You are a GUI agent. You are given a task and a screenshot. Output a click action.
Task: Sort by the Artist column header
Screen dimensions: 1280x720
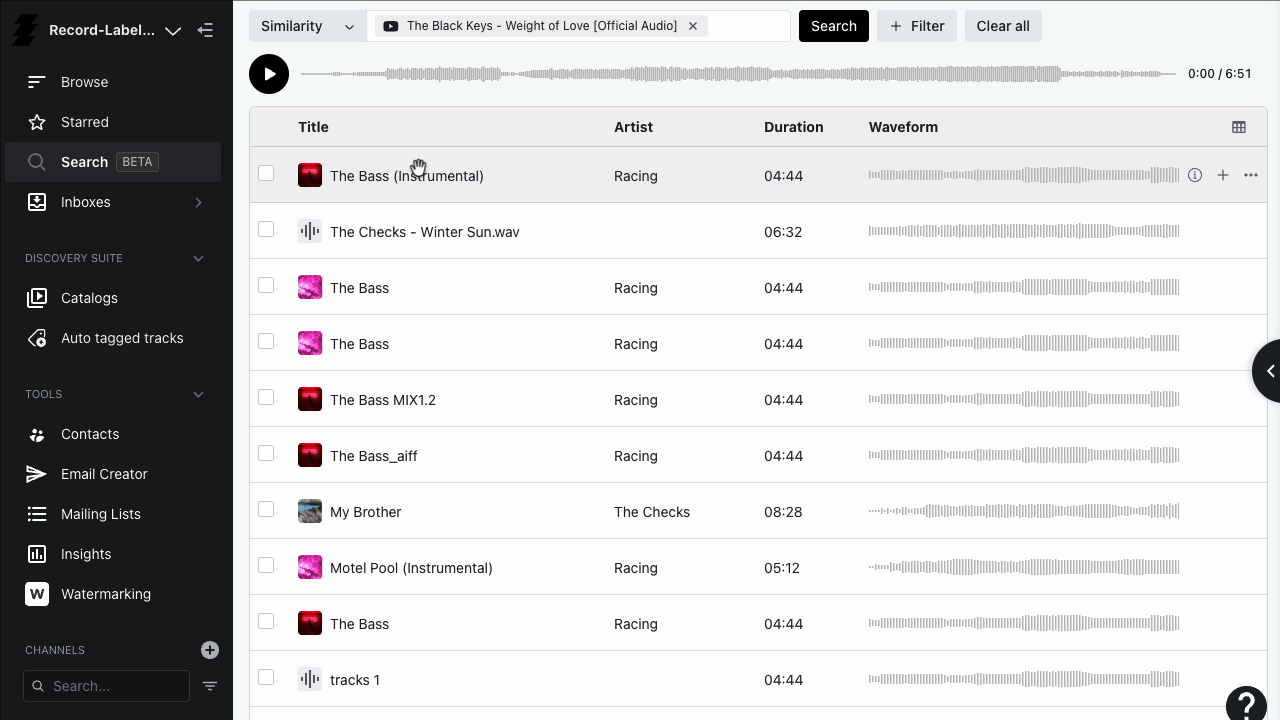633,127
